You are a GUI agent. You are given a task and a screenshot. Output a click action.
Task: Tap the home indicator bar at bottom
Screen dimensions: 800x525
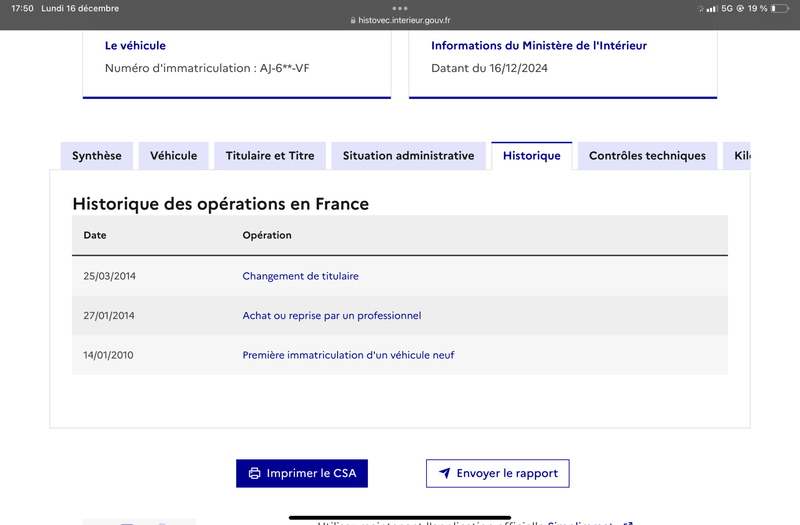(x=400, y=518)
